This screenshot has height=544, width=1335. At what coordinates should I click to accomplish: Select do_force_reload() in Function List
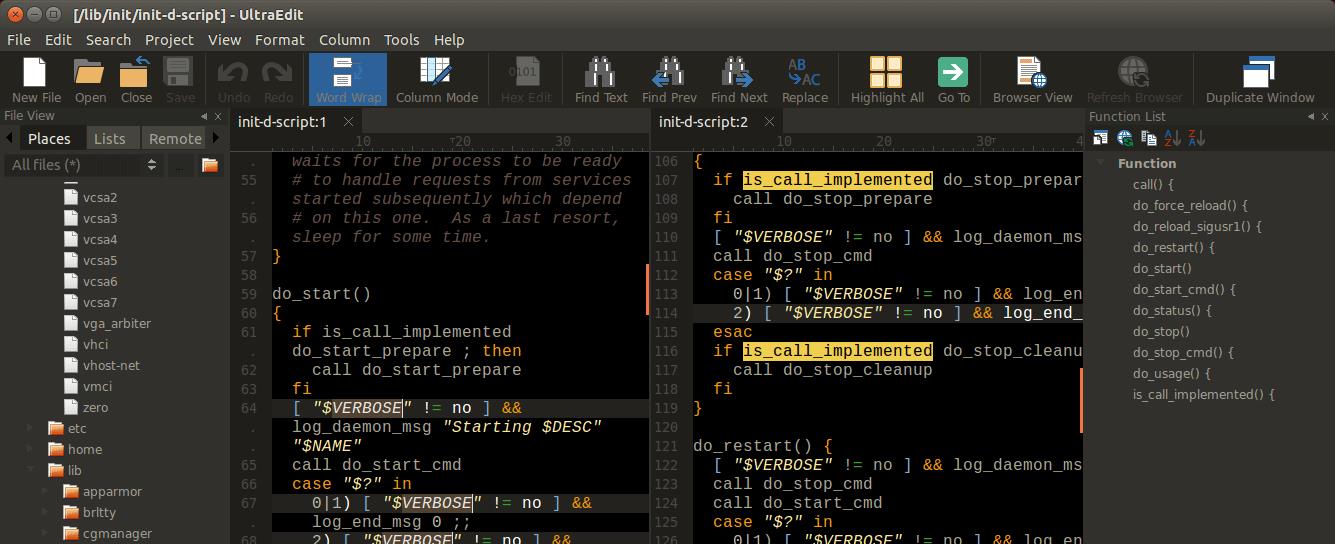click(x=1190, y=205)
